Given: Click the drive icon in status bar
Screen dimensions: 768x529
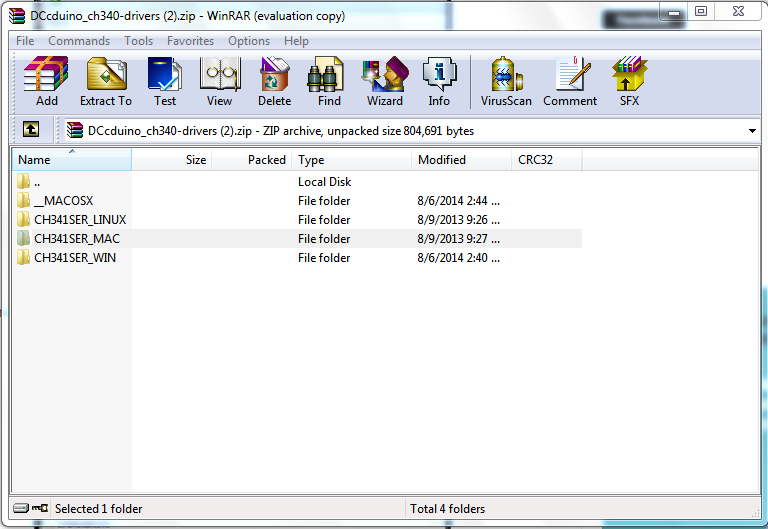Looking at the screenshot, I should pyautogui.click(x=21, y=508).
